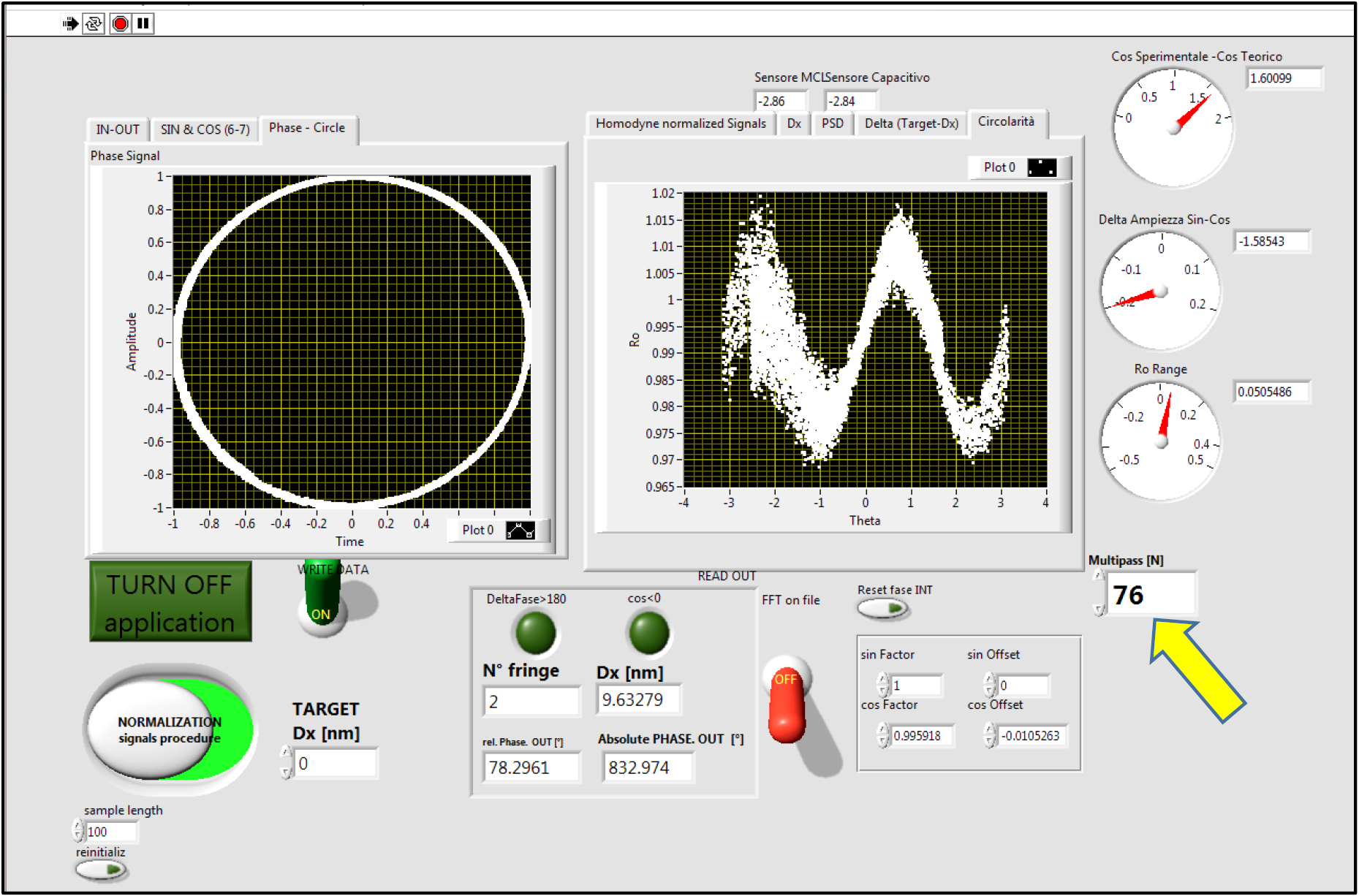Click the sin Offset stepper arrows
Screen dimensions: 1359x896
pyautogui.click(x=990, y=686)
